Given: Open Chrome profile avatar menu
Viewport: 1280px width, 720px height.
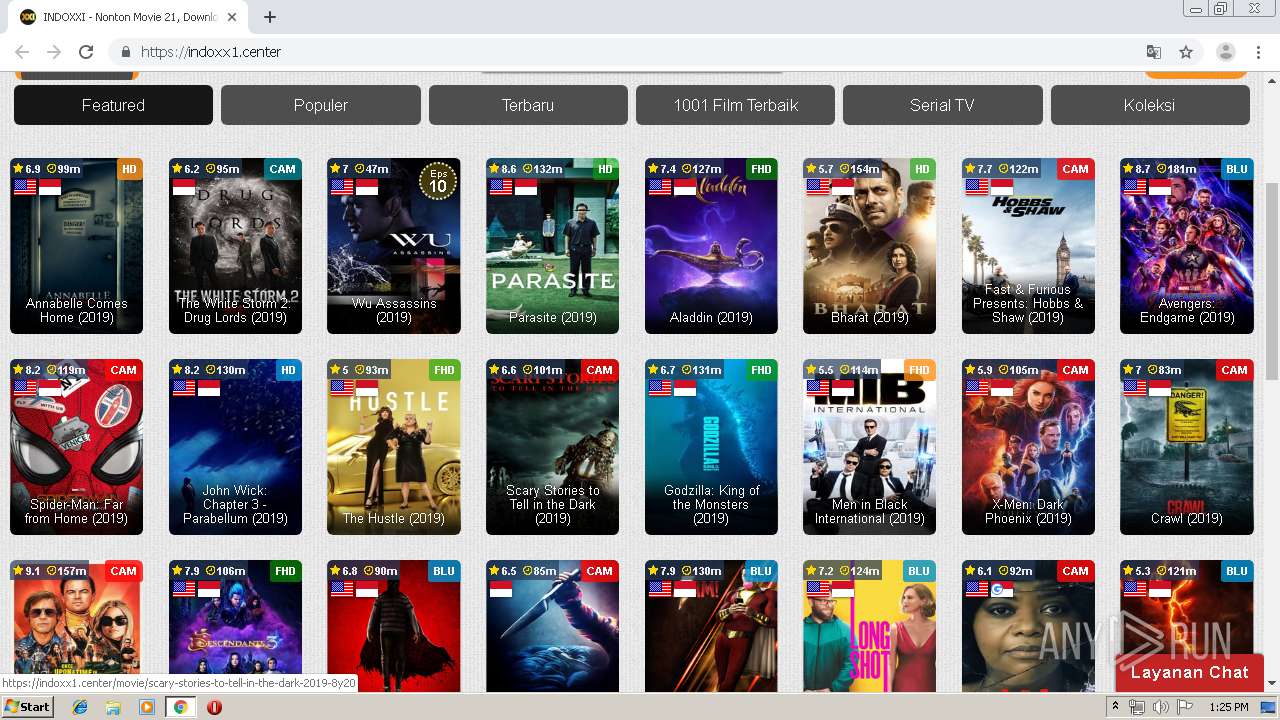Looking at the screenshot, I should pyautogui.click(x=1226, y=52).
